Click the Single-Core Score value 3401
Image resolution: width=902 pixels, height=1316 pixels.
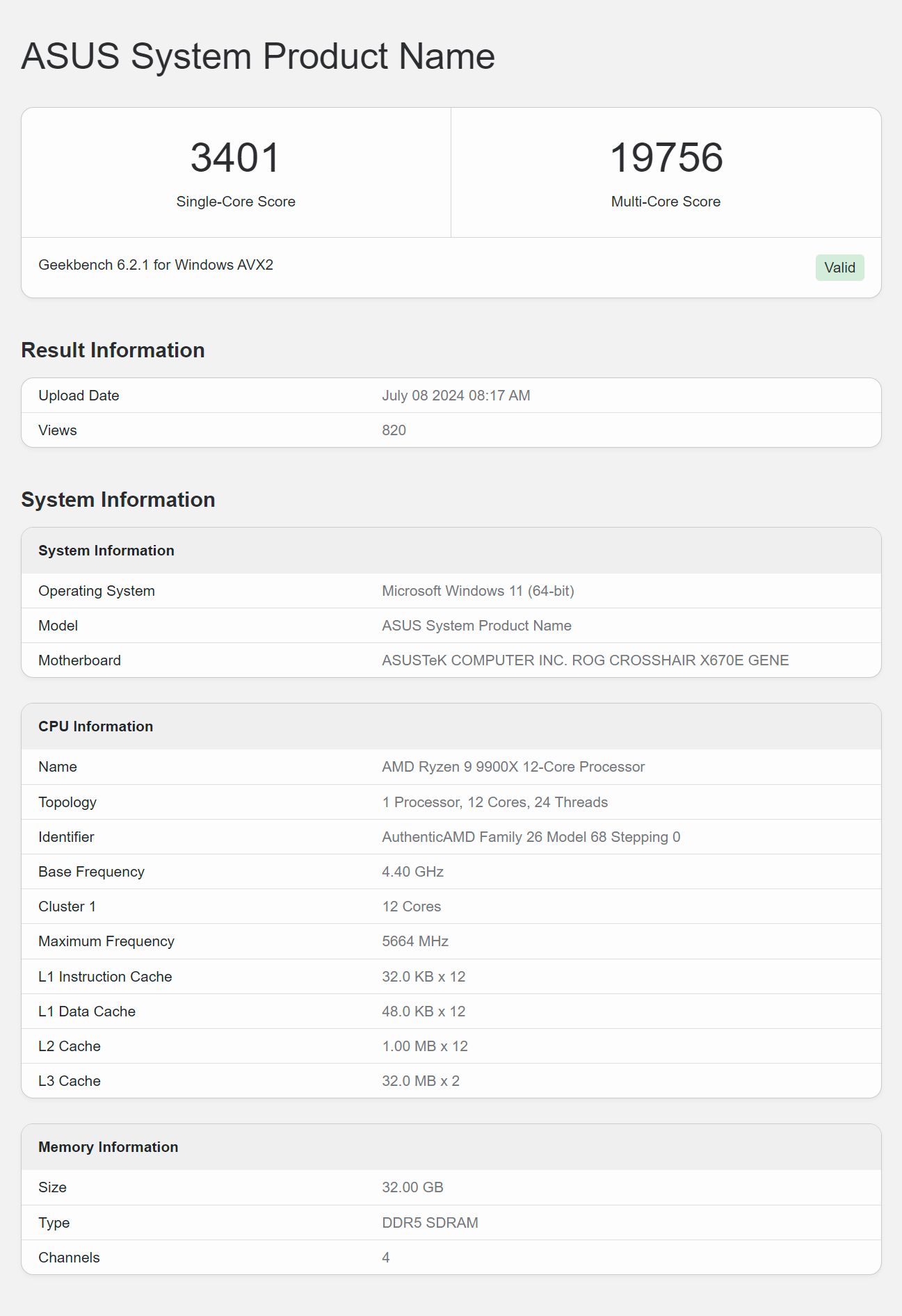[235, 157]
